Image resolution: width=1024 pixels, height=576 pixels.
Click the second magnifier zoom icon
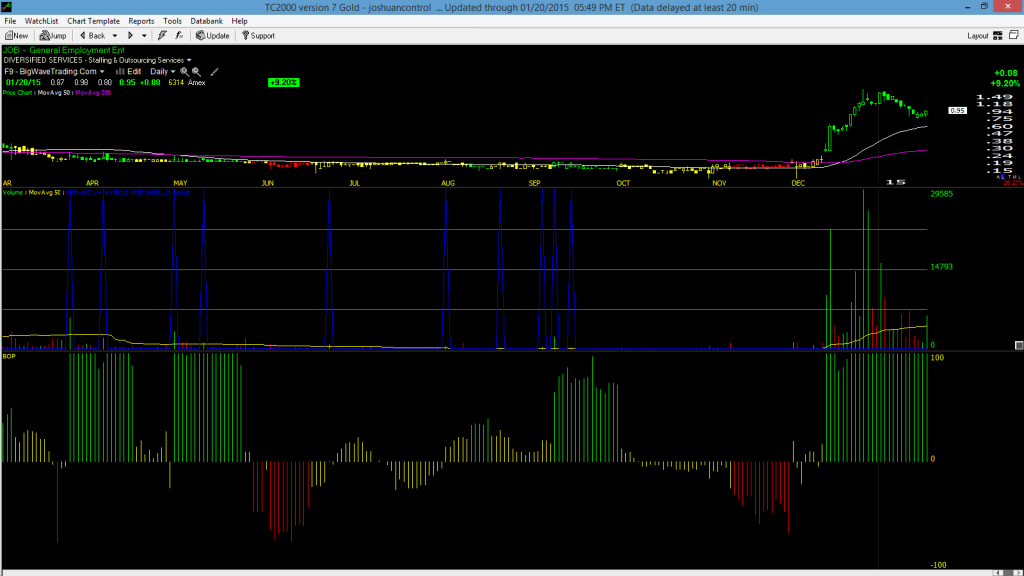(x=196, y=72)
